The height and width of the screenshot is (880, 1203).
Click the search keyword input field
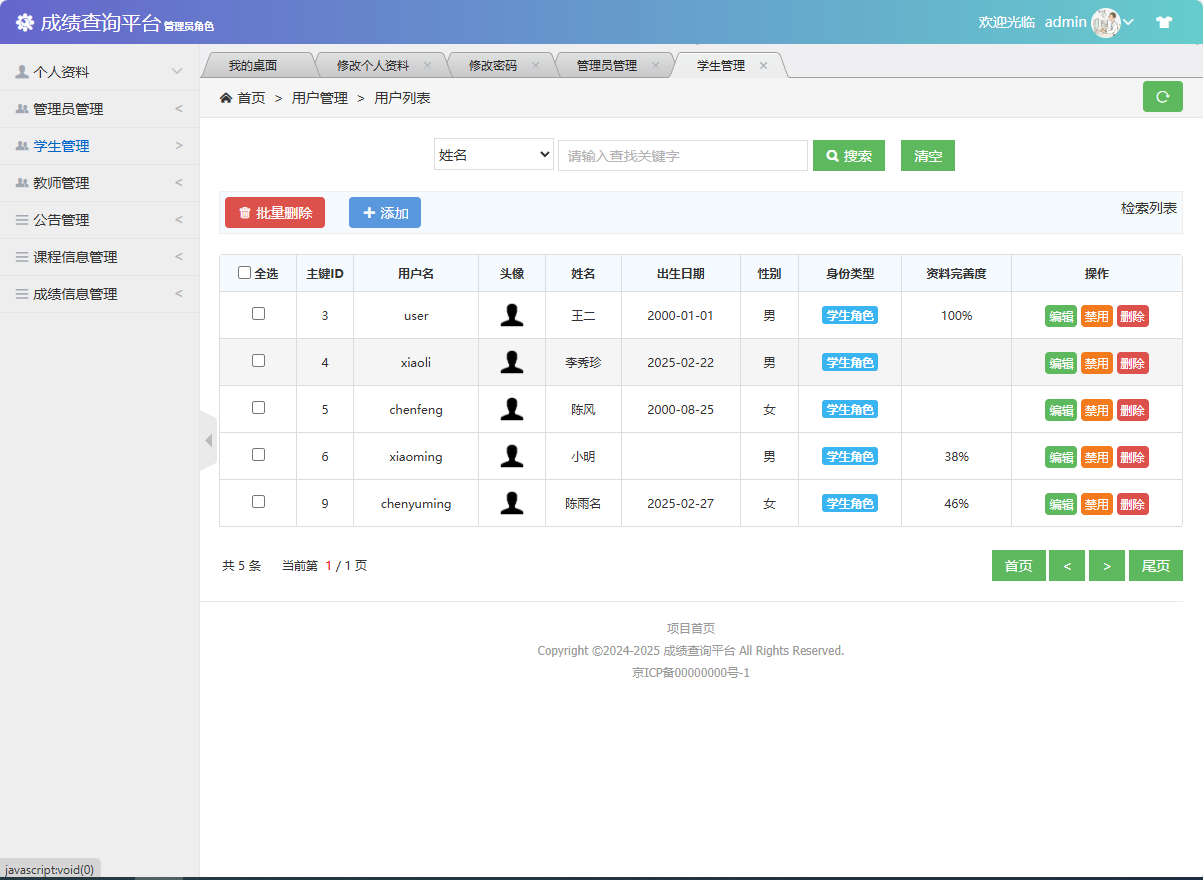tap(682, 155)
